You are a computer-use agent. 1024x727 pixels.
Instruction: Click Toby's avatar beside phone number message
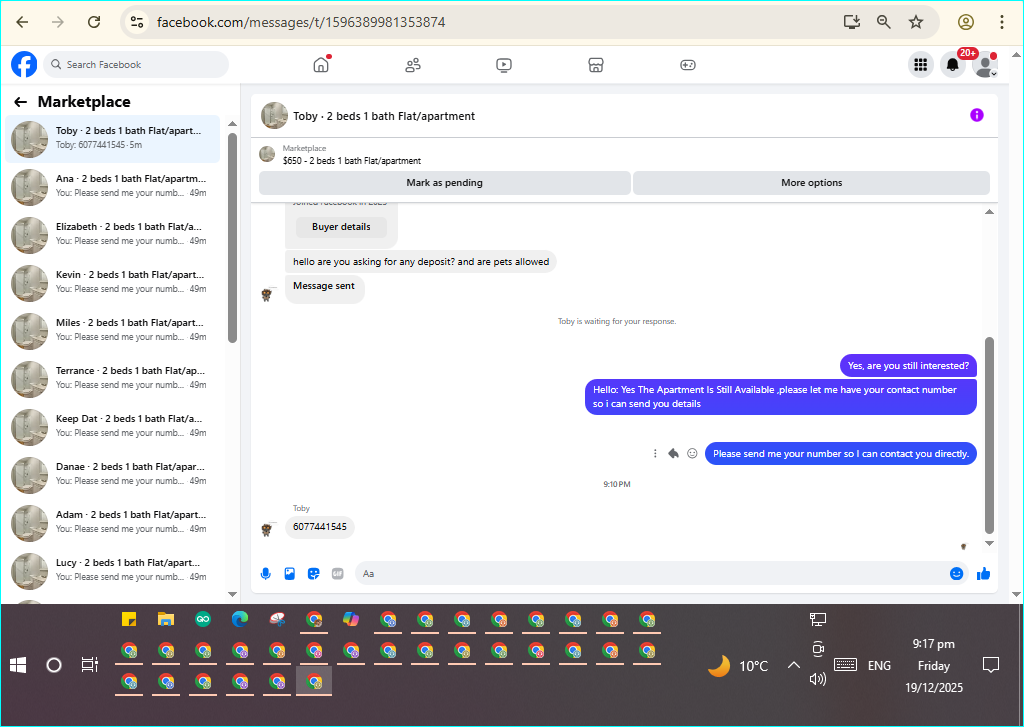(x=266, y=529)
